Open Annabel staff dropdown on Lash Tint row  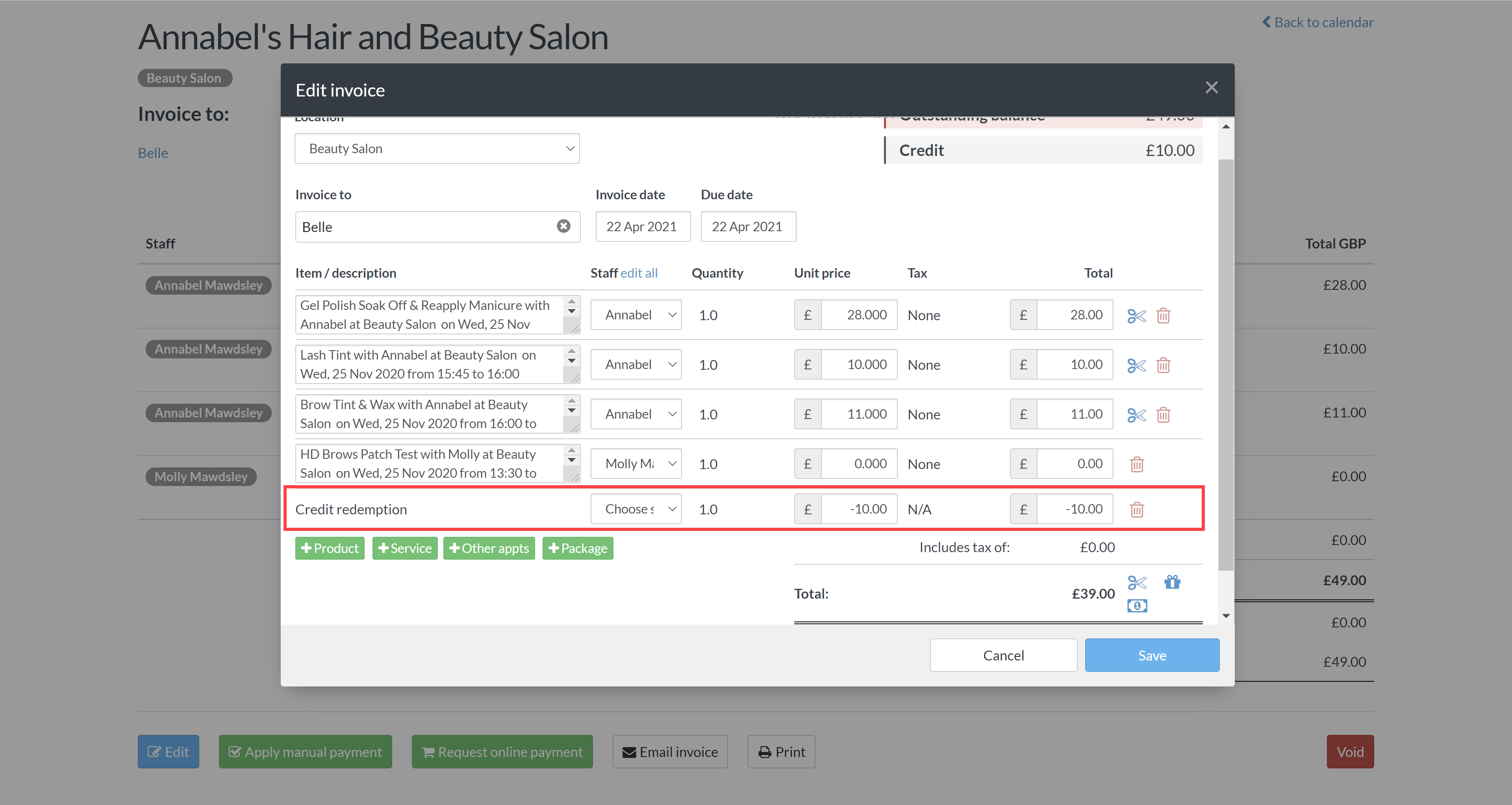click(636, 365)
